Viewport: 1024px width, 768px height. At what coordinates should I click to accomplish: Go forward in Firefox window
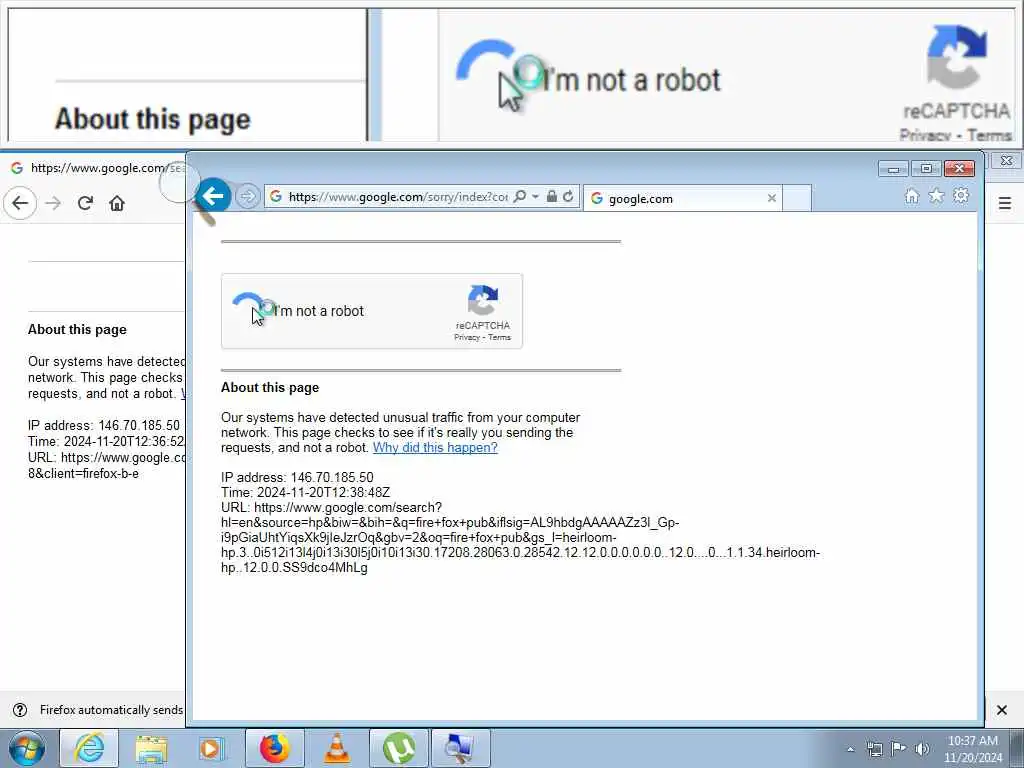(x=53, y=203)
